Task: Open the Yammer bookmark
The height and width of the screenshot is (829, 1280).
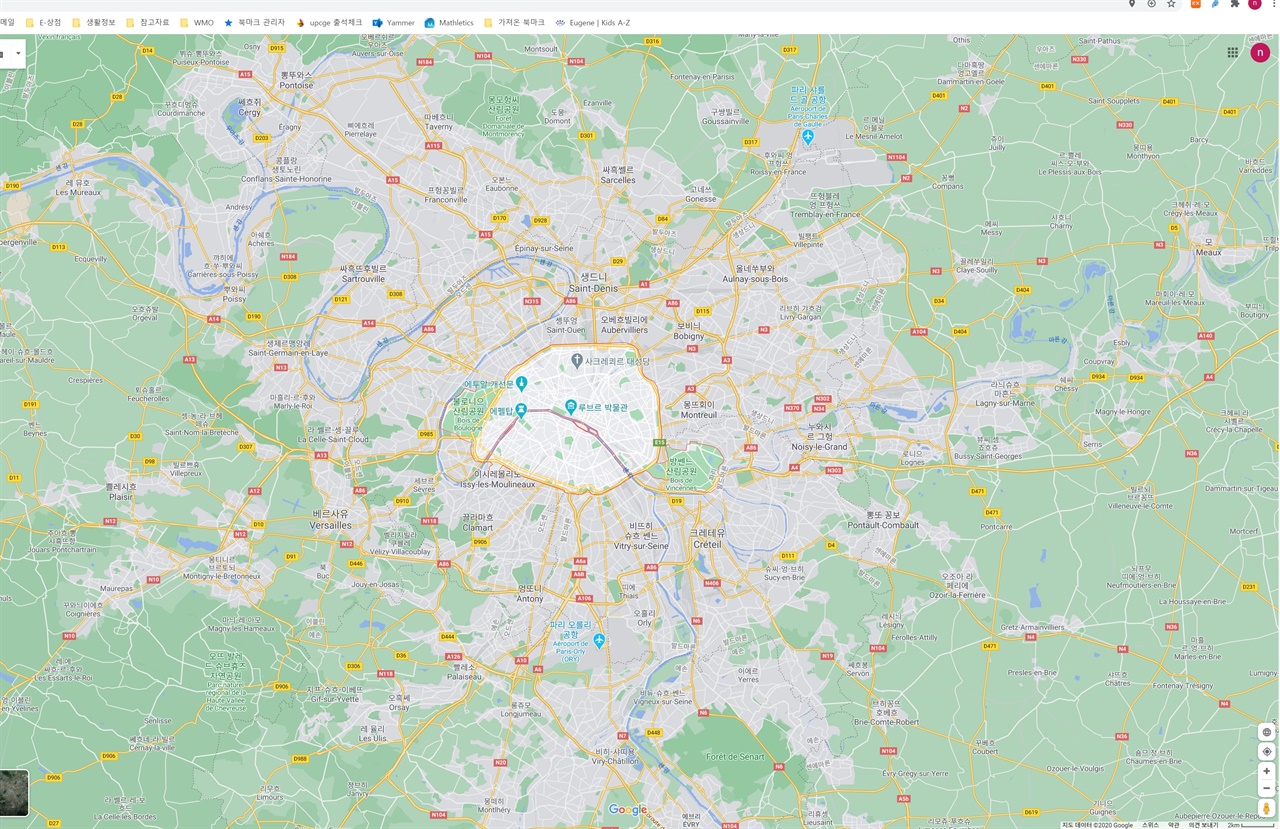Action: click(x=393, y=22)
